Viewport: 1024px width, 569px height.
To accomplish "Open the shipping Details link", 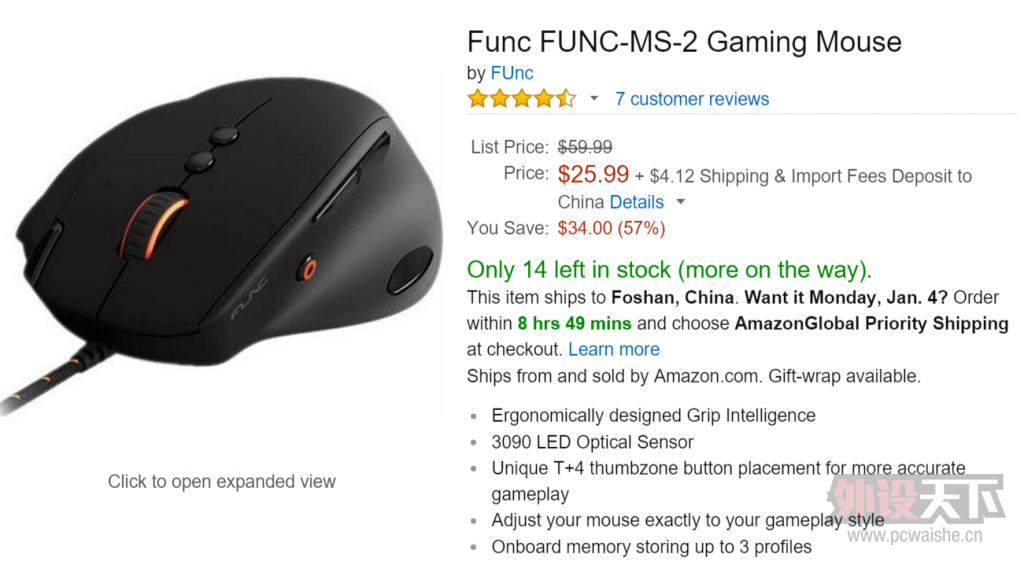I will click(x=636, y=202).
